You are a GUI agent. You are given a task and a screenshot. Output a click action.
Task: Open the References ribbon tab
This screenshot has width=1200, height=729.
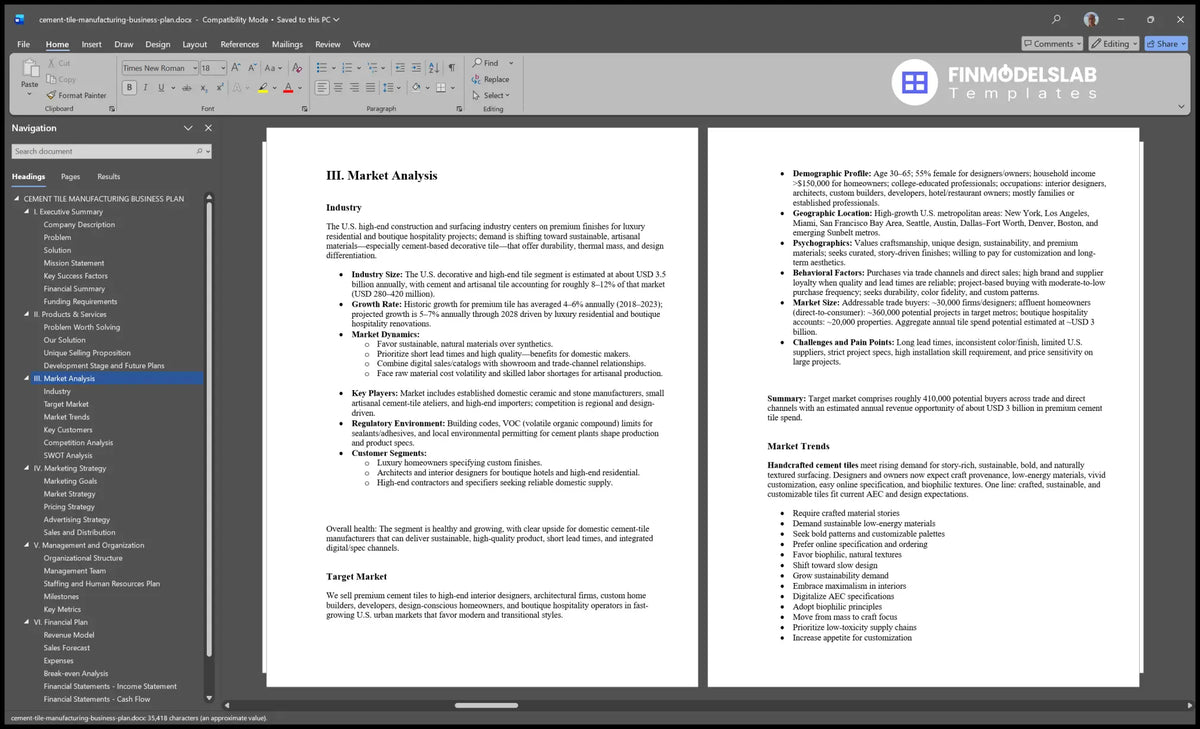pos(239,44)
